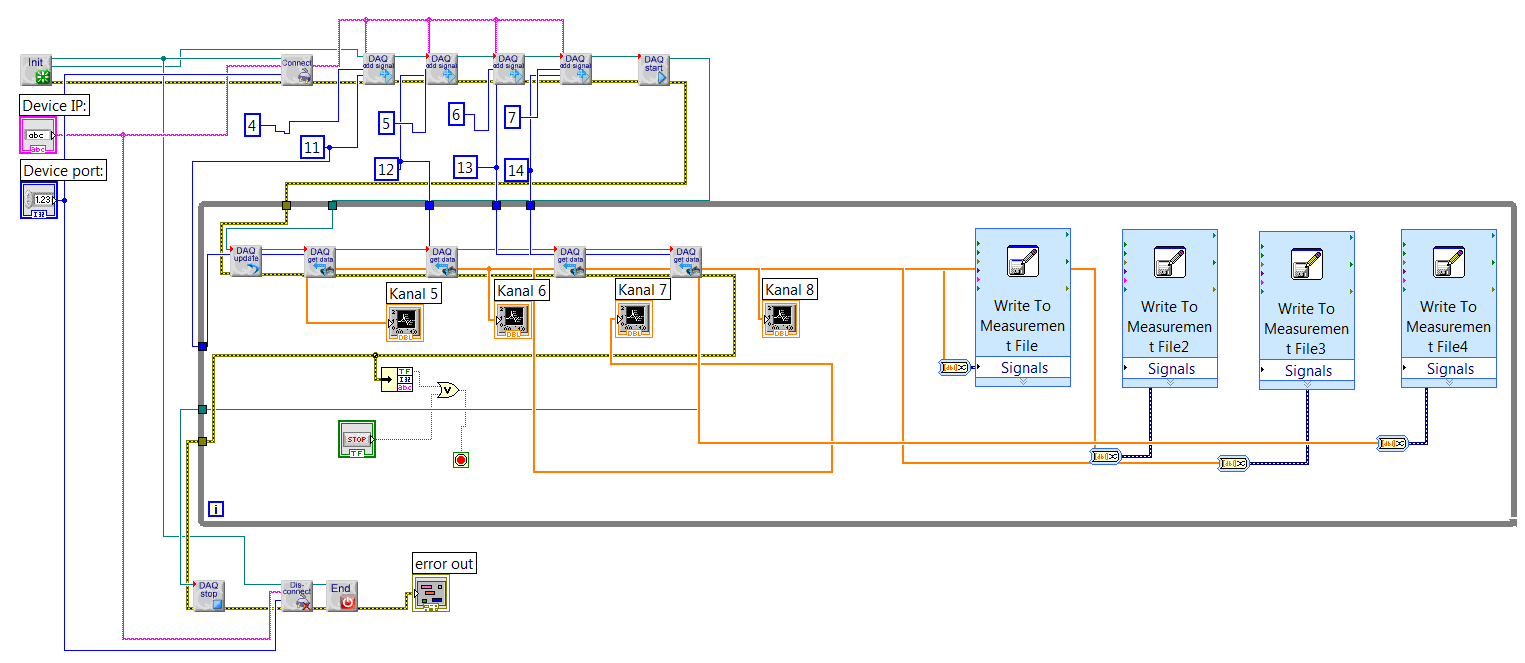Screen dimensions: 1525x663
Task: Select the numeric constant 5
Action: (386, 124)
